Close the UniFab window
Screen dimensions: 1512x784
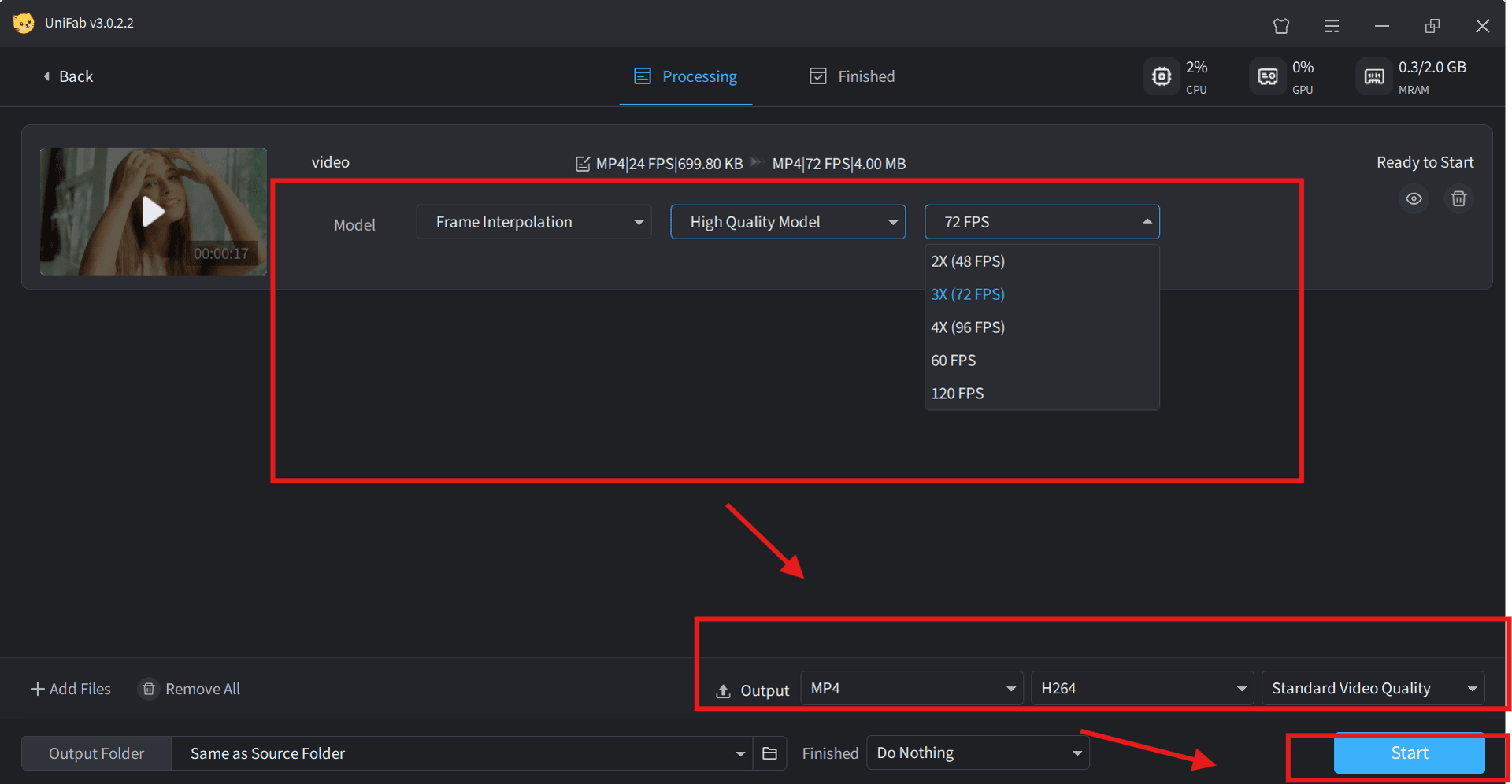coord(1483,26)
